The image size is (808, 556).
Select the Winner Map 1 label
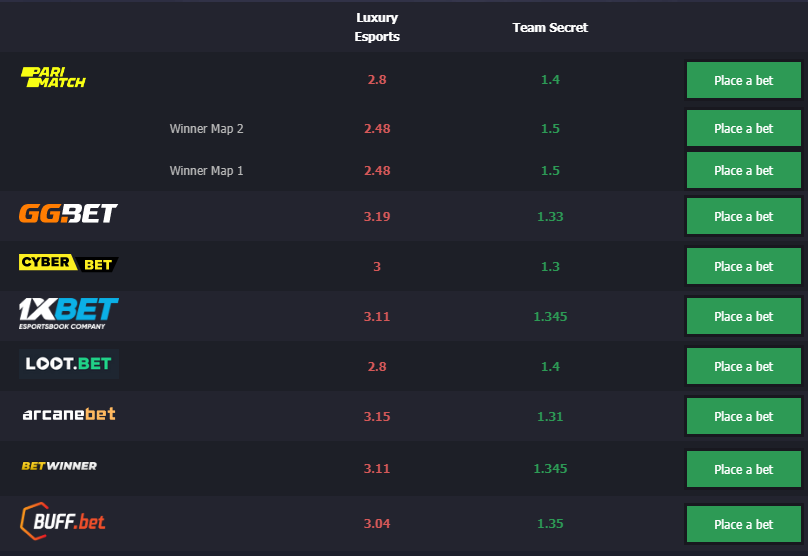pos(206,171)
